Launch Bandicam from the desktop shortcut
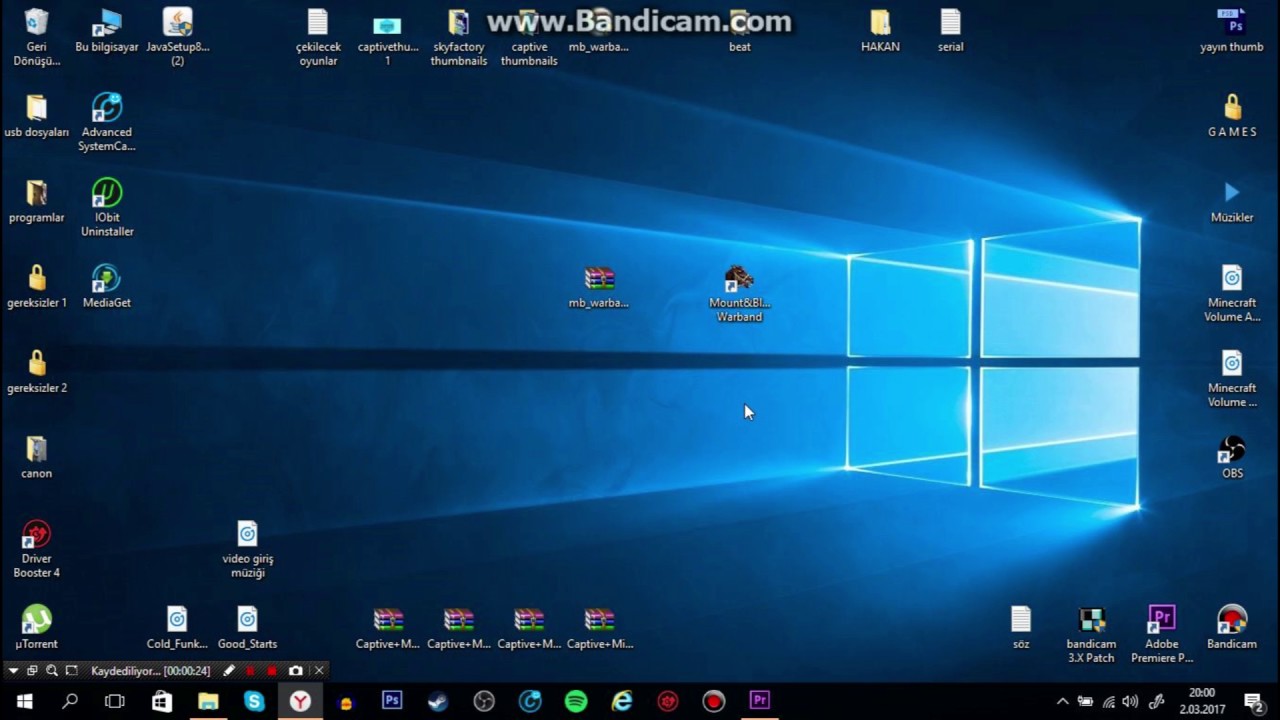 [1232, 628]
